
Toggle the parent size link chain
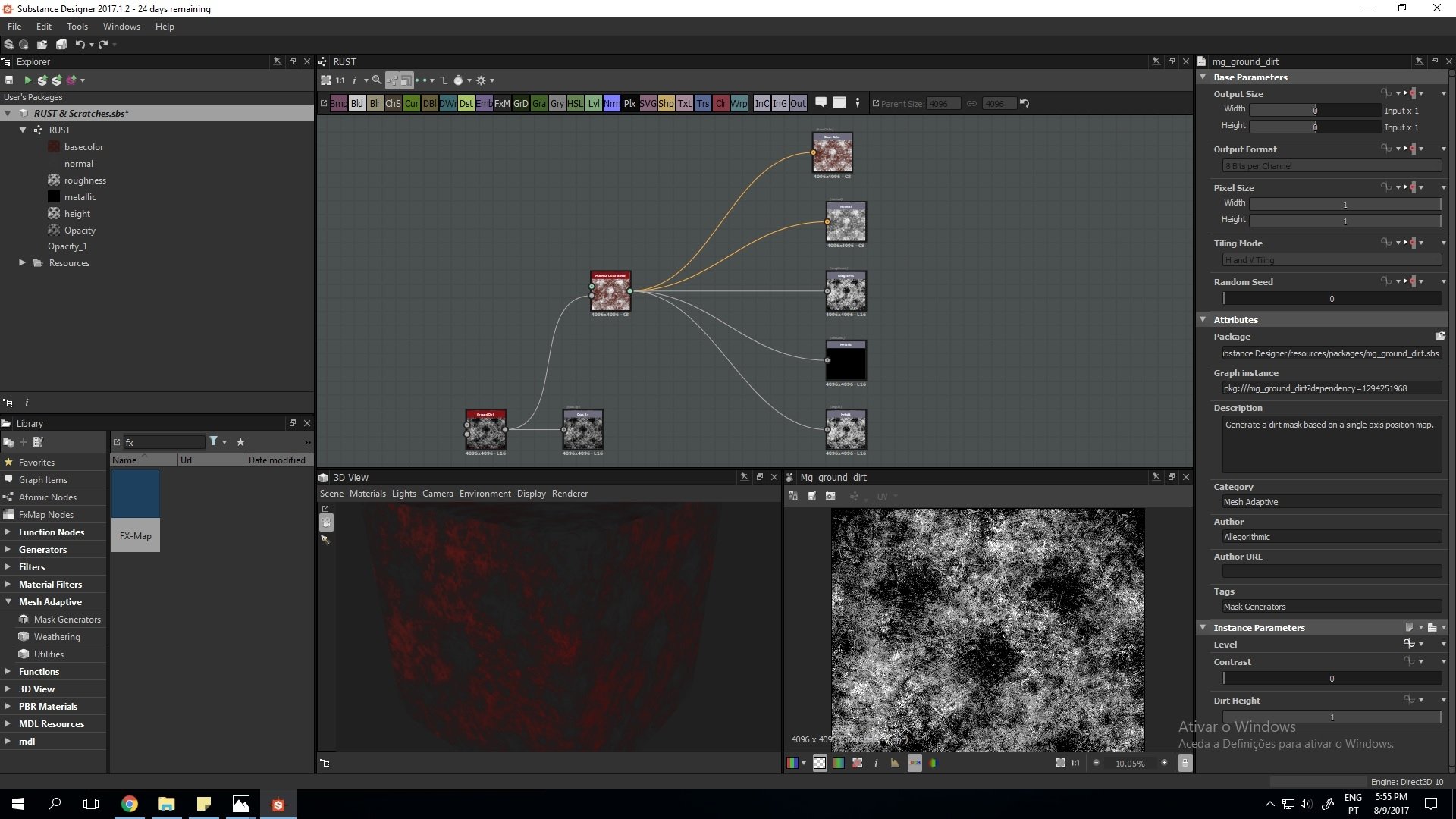[x=971, y=104]
